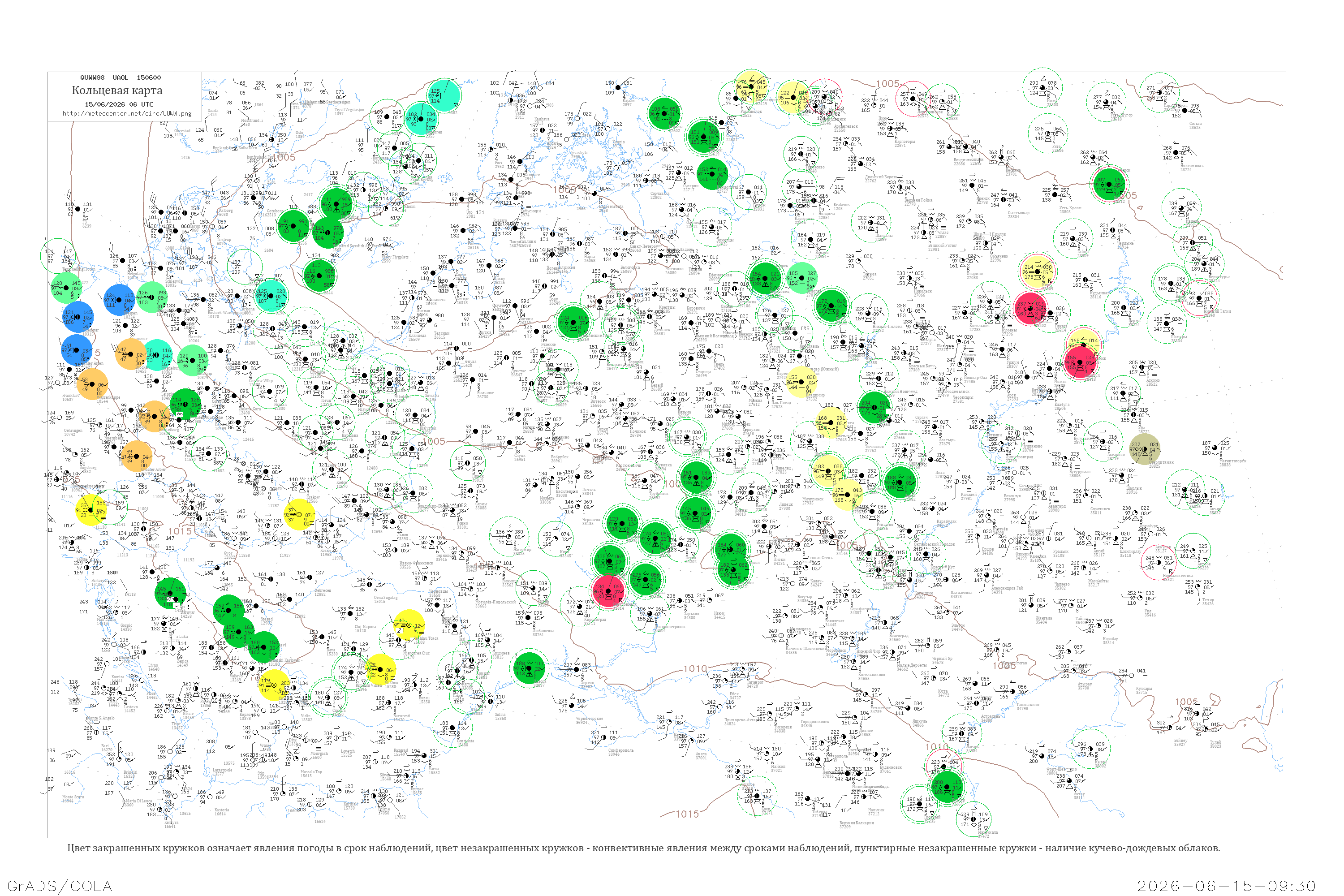The image size is (1344, 896).
Task: Click the "1010" isobar label near Таганрог
Action: click(695, 668)
